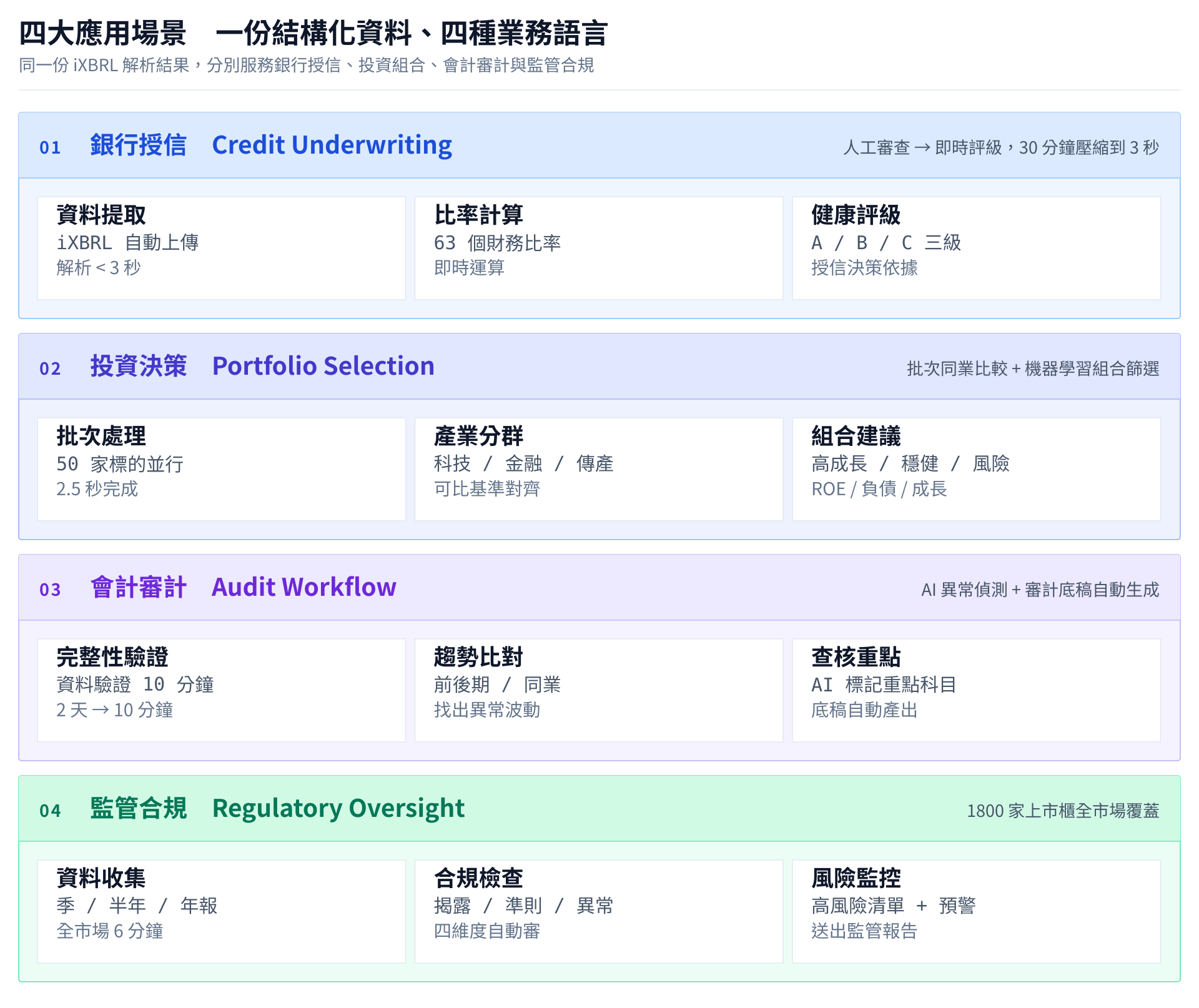Click the text AI 異常偵測 + 審計底稿自動生成
The height and width of the screenshot is (1008, 1199).
(x=1040, y=590)
